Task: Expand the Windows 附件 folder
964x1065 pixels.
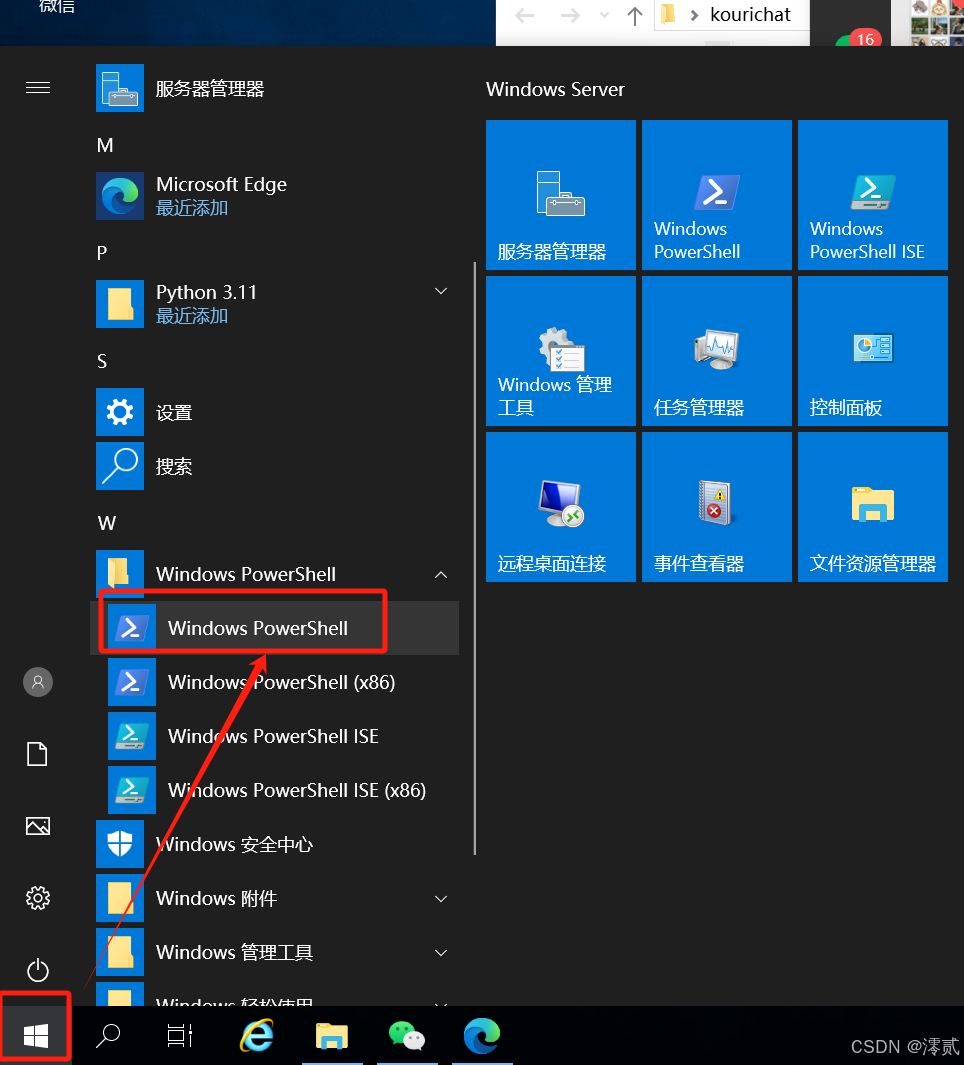Action: pyautogui.click(x=441, y=899)
